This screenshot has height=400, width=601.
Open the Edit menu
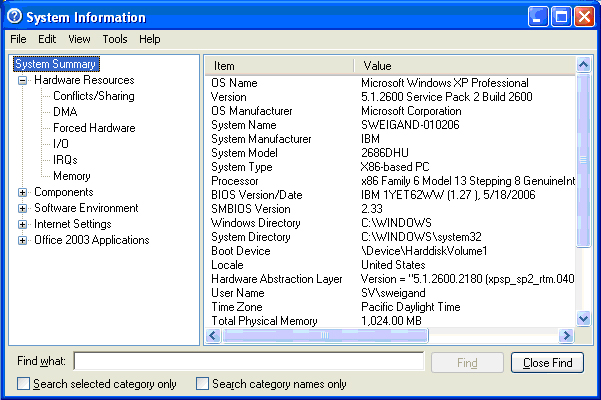pyautogui.click(x=47, y=39)
